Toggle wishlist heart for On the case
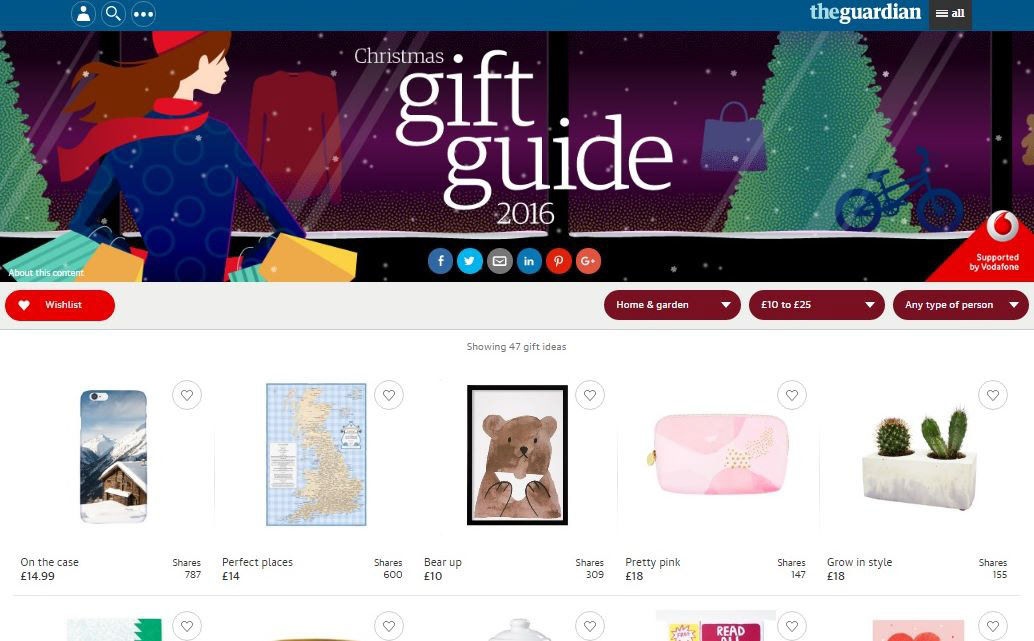The image size is (1034, 641). tap(187, 395)
